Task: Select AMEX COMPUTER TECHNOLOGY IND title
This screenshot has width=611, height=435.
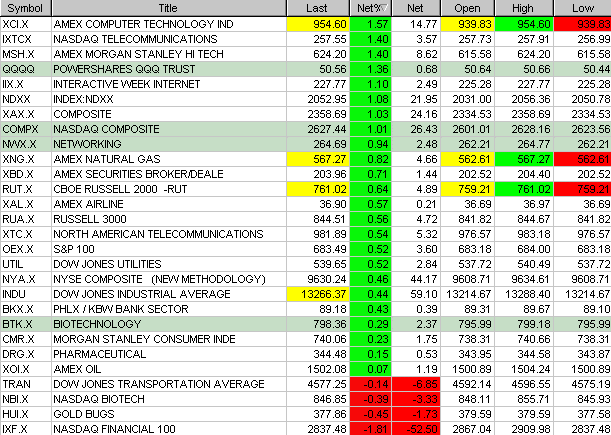Action: pyautogui.click(x=143, y=24)
